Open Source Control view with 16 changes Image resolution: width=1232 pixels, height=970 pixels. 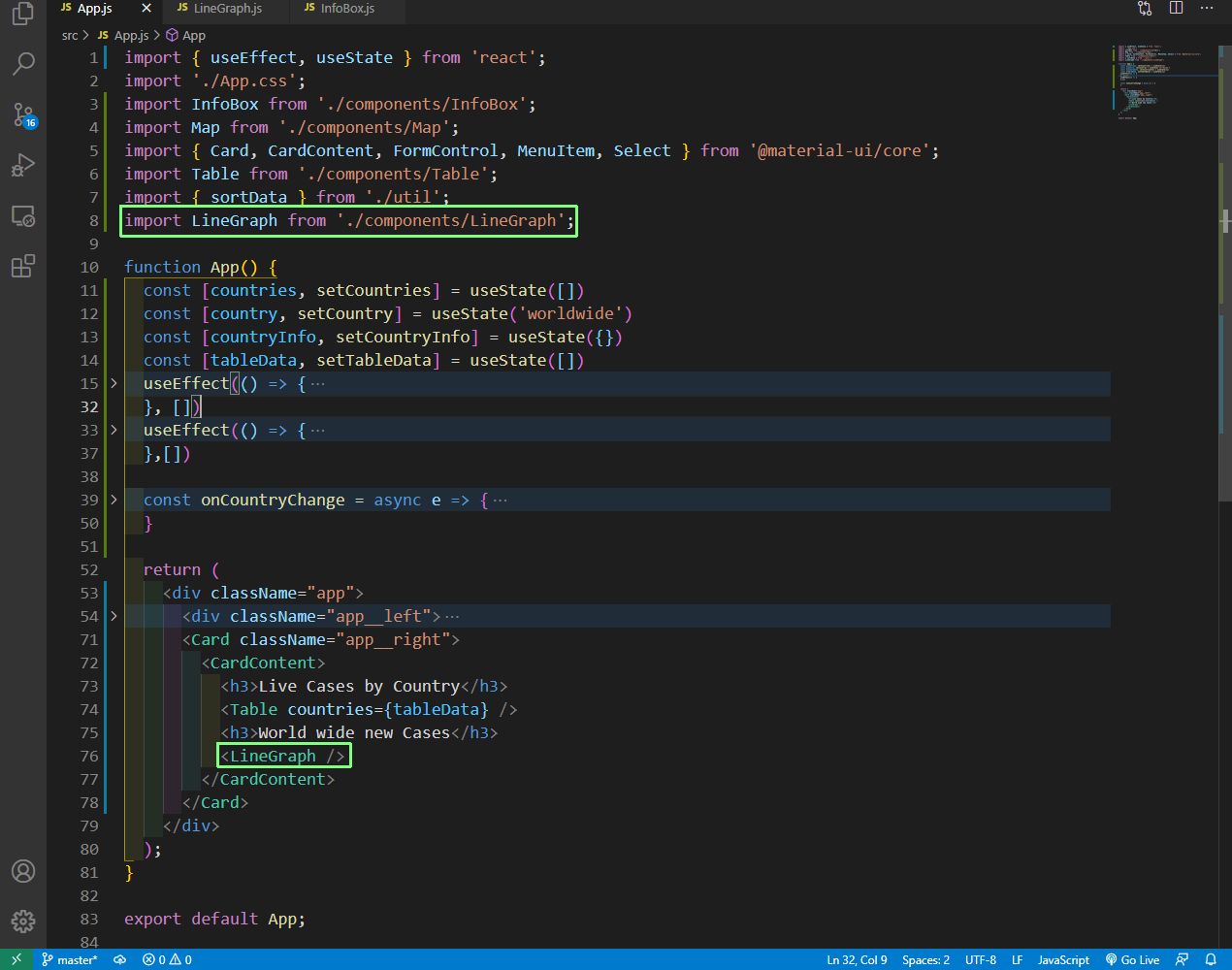click(x=22, y=114)
